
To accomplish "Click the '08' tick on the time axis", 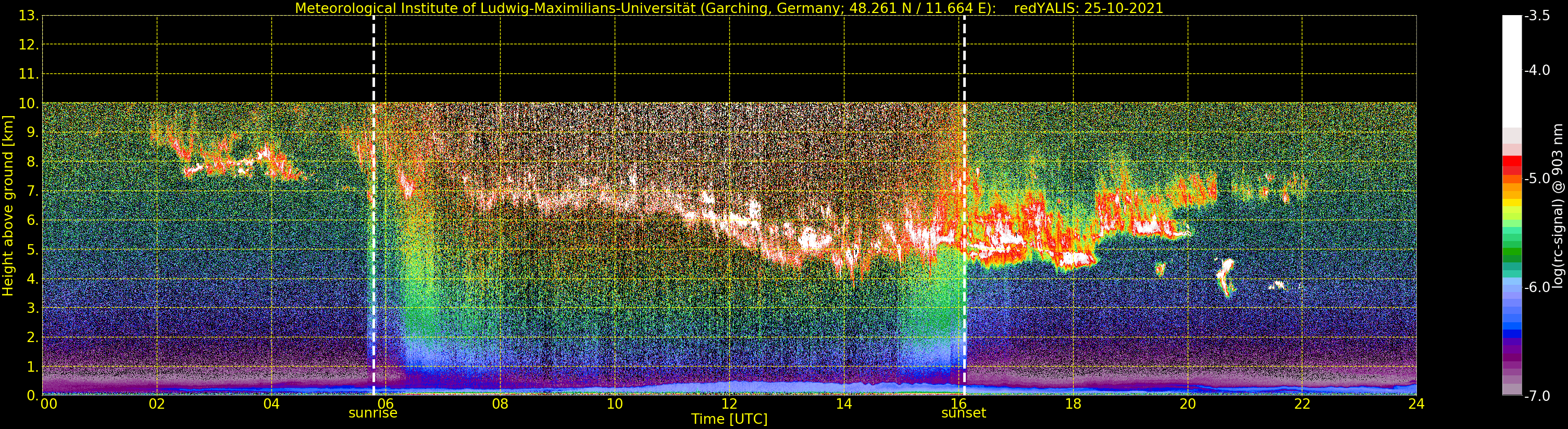I will click(x=500, y=404).
